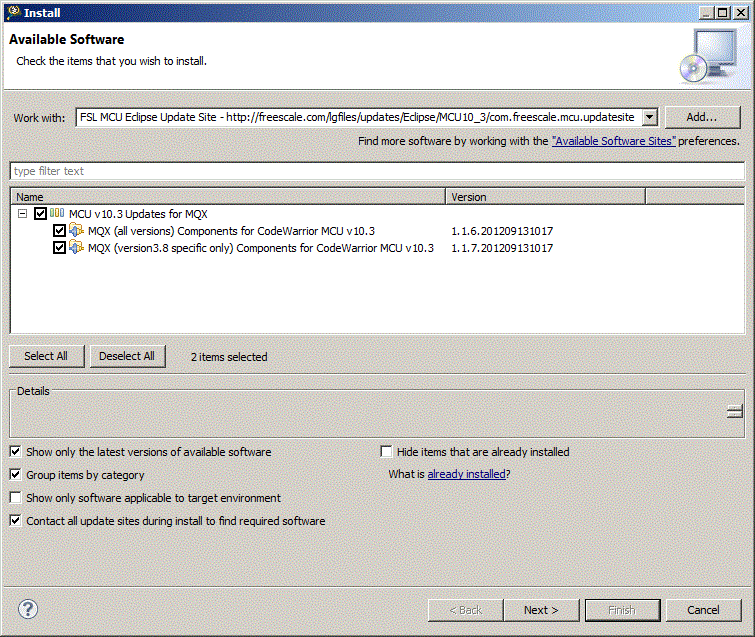
Task: Click the Select All button
Action: [46, 356]
